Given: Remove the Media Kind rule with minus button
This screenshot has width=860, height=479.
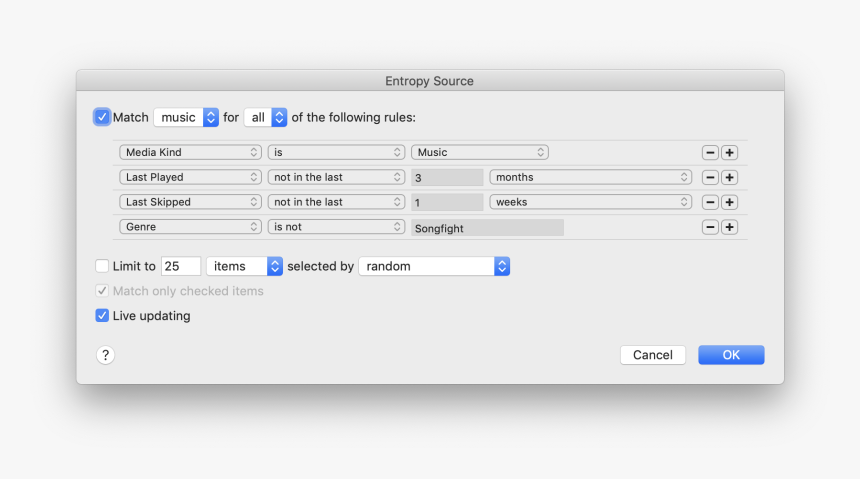Looking at the screenshot, I should click(x=710, y=153).
